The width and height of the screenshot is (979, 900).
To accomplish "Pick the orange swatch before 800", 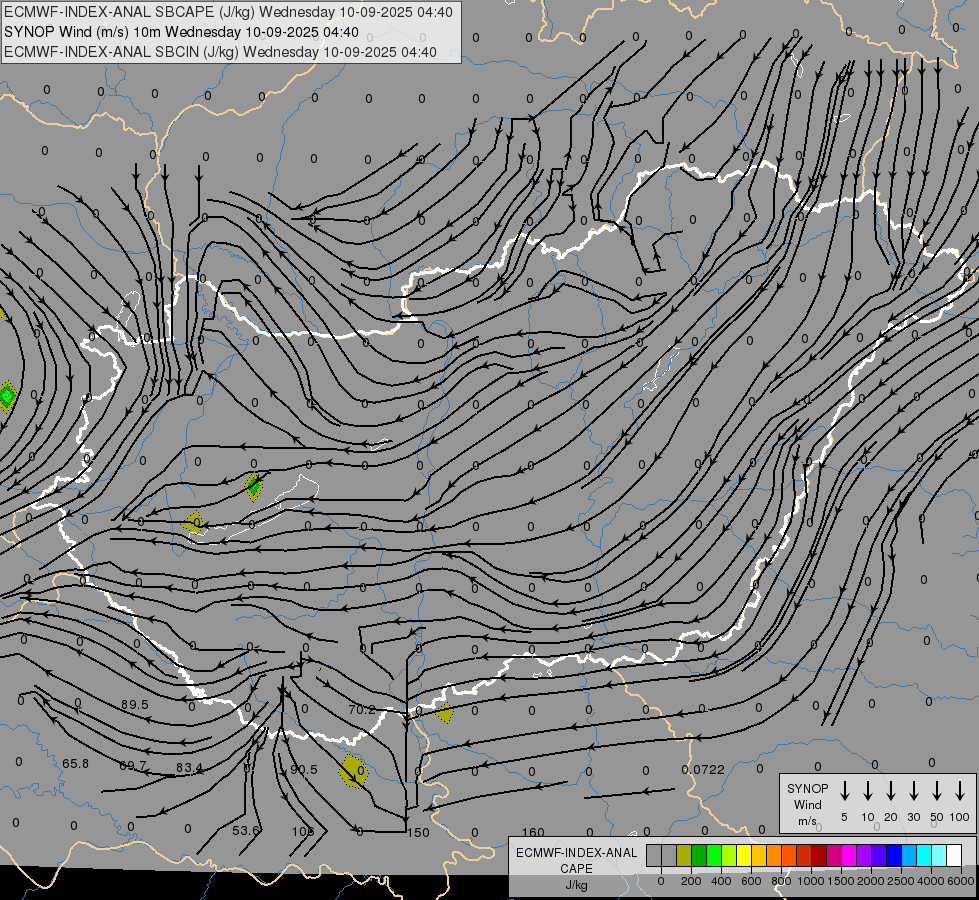I will [774, 855].
